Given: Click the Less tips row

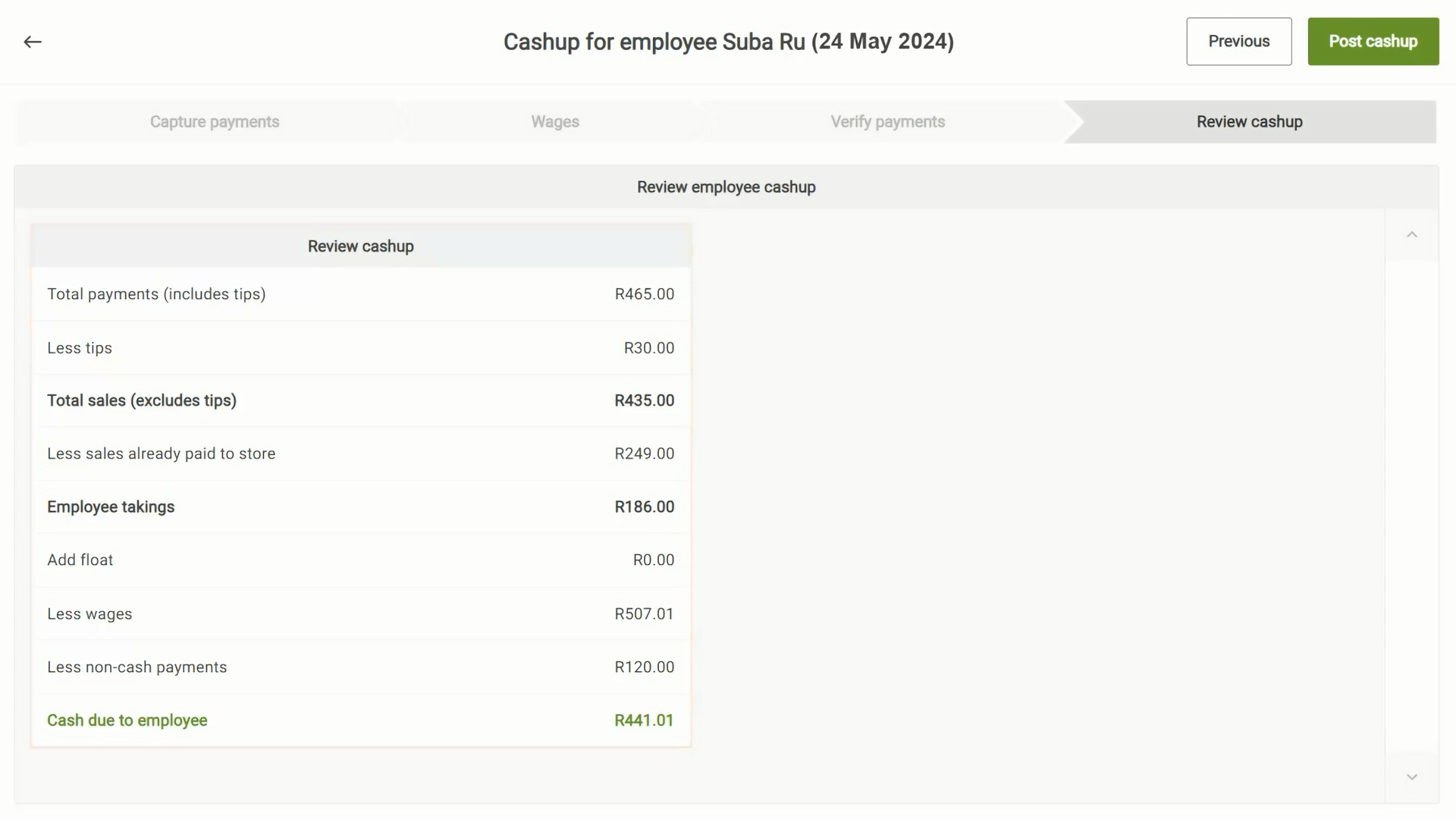Looking at the screenshot, I should (360, 348).
